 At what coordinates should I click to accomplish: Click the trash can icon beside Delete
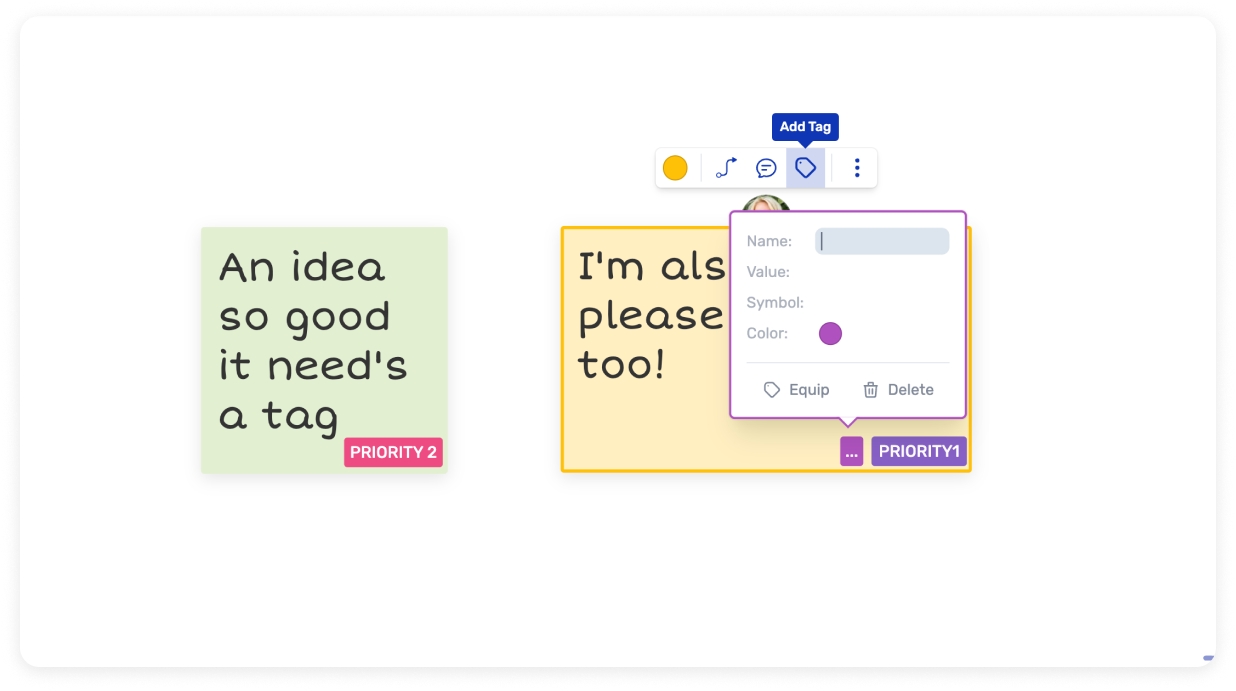coord(871,390)
